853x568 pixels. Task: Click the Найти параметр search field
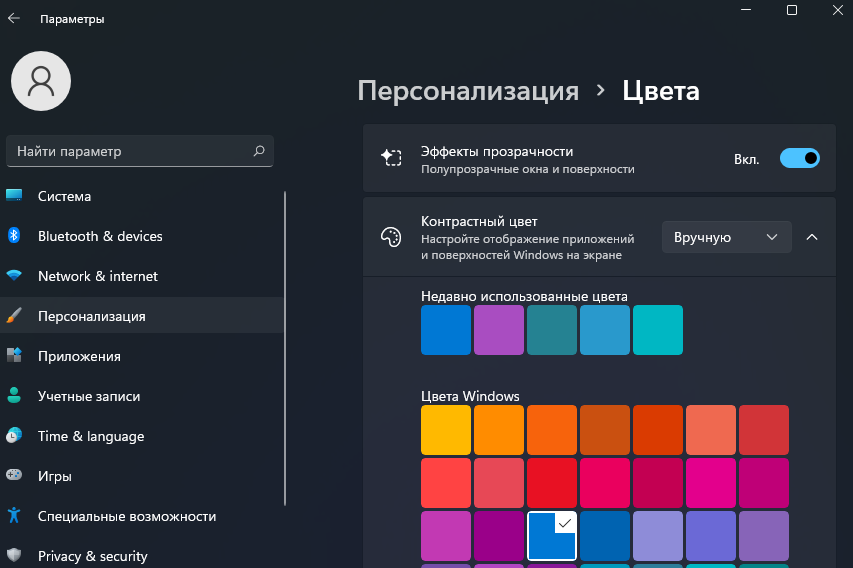coord(140,151)
